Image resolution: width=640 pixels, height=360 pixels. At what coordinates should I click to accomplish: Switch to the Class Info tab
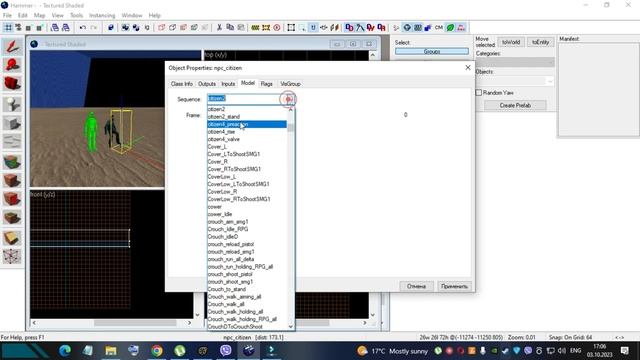[x=182, y=84]
